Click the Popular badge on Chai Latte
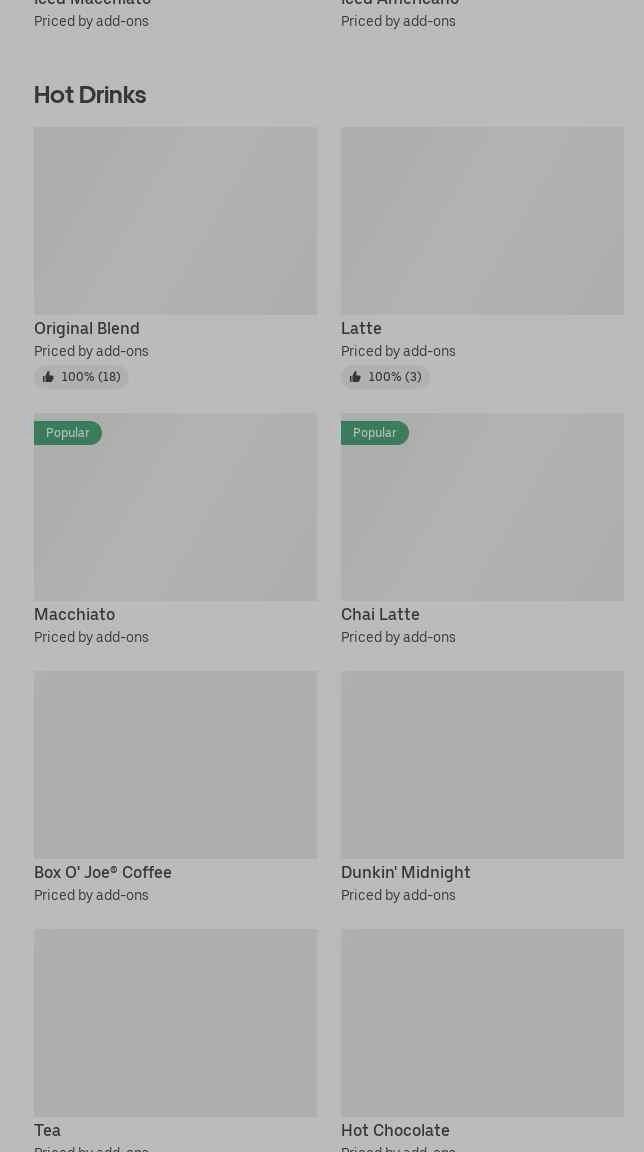This screenshot has height=1152, width=644. pos(375,433)
